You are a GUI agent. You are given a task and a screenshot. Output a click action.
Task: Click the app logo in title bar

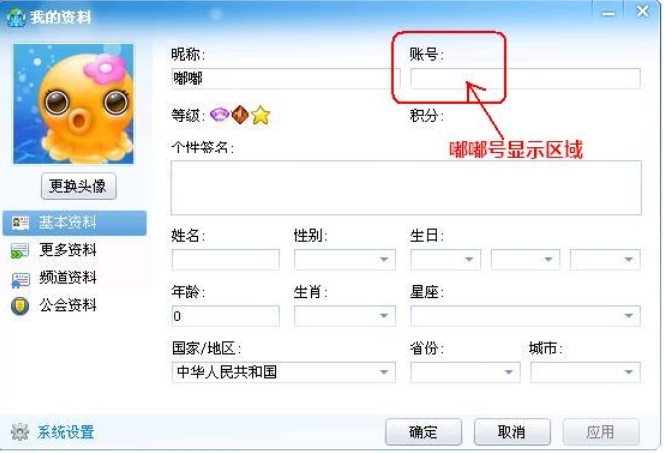pyautogui.click(x=16, y=17)
